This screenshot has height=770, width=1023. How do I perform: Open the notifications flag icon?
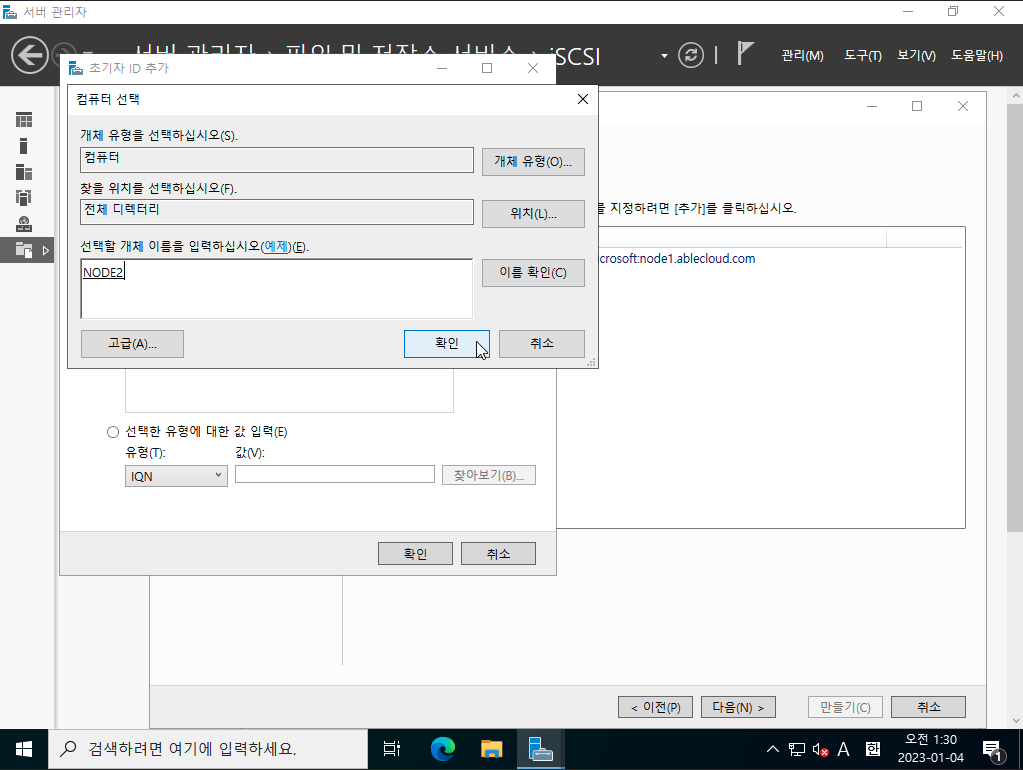pos(745,54)
